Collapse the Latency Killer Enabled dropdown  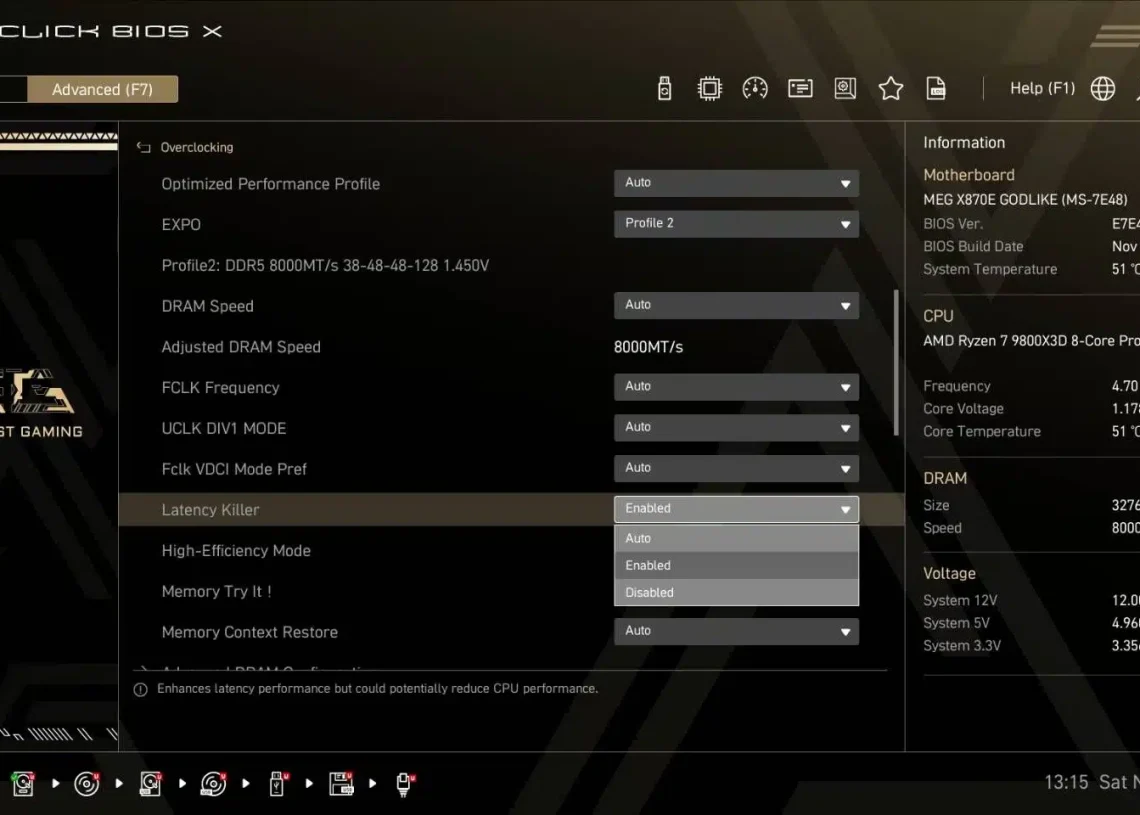click(736, 509)
